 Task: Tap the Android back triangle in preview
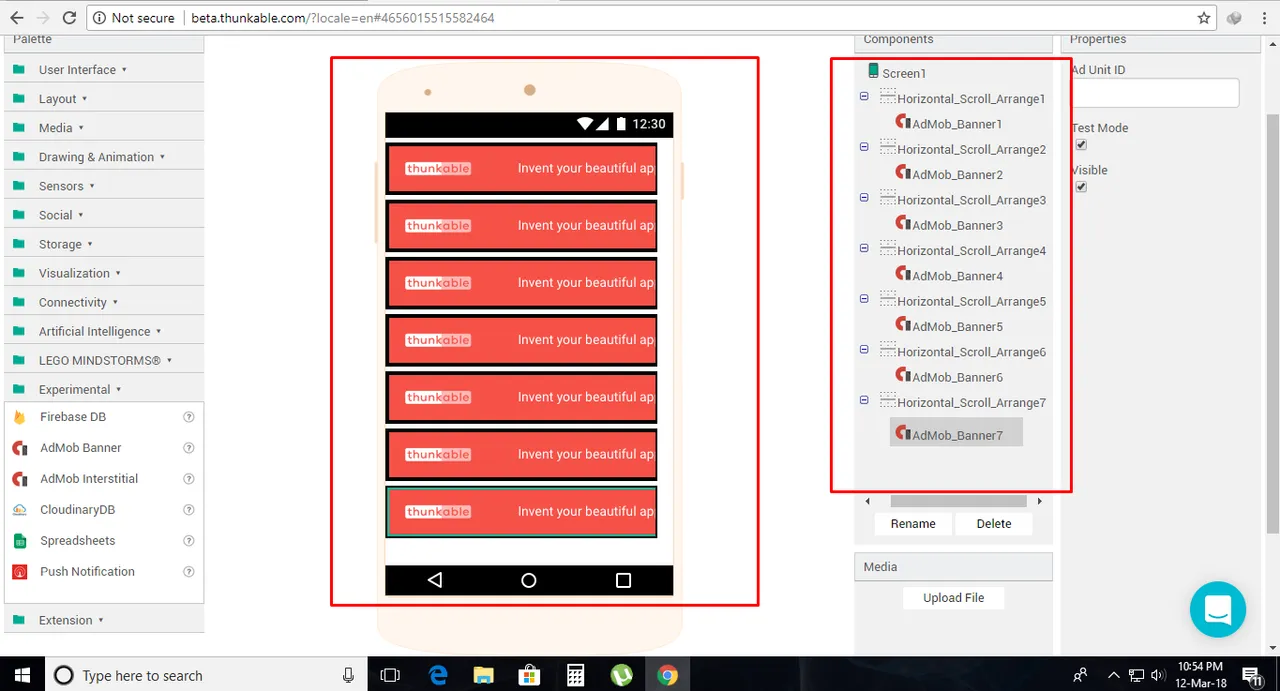click(435, 580)
